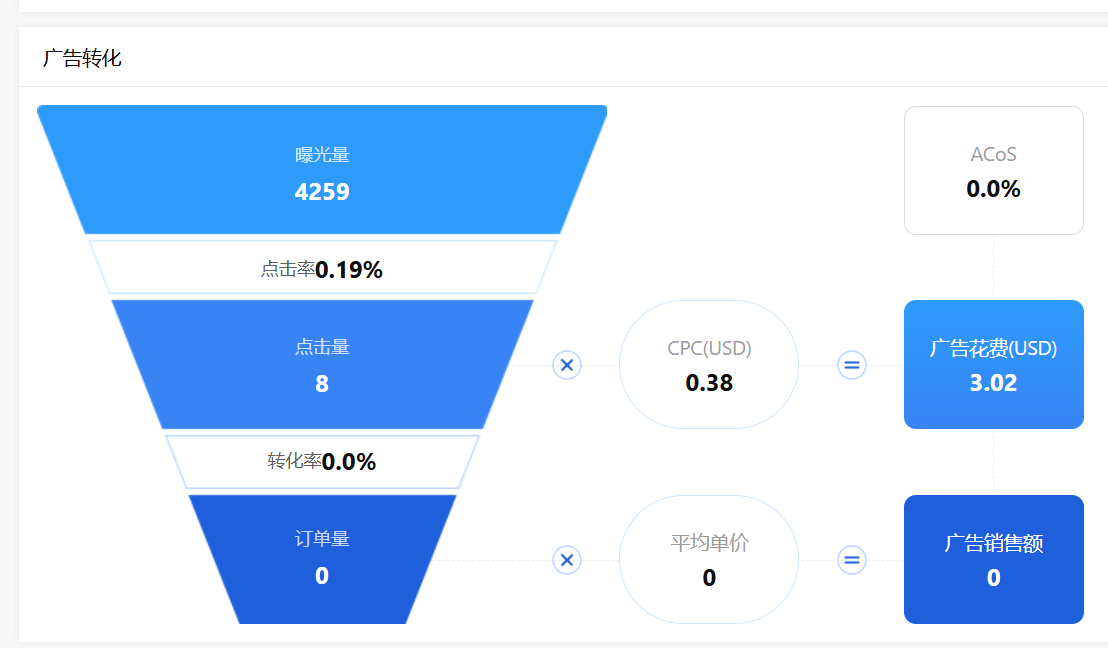Click the 点击率 0.19% band
This screenshot has width=1108, height=648.
coord(322,268)
